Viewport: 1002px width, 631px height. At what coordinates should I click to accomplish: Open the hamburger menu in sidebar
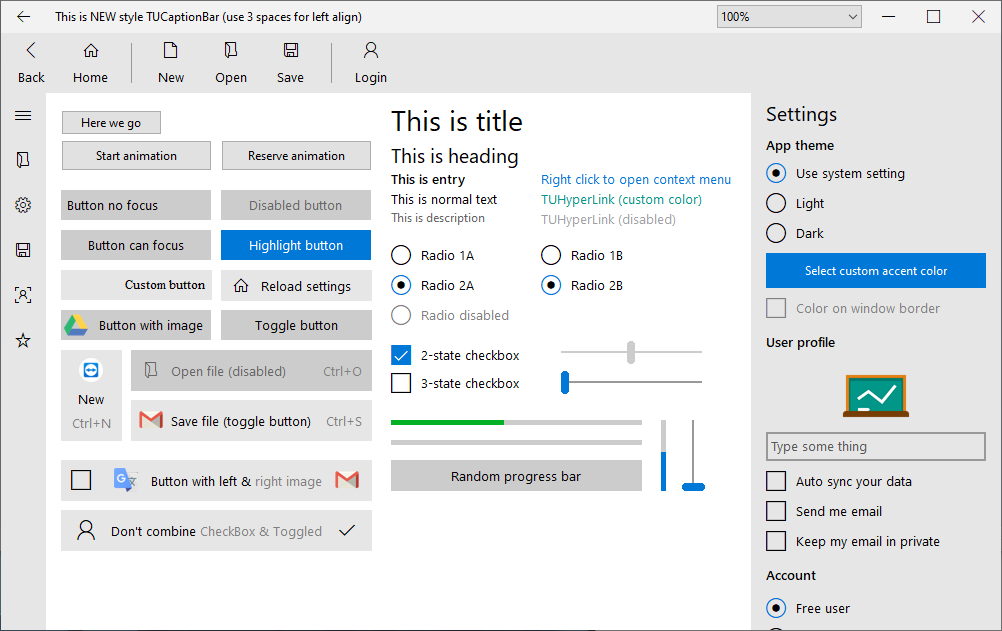pyautogui.click(x=23, y=115)
